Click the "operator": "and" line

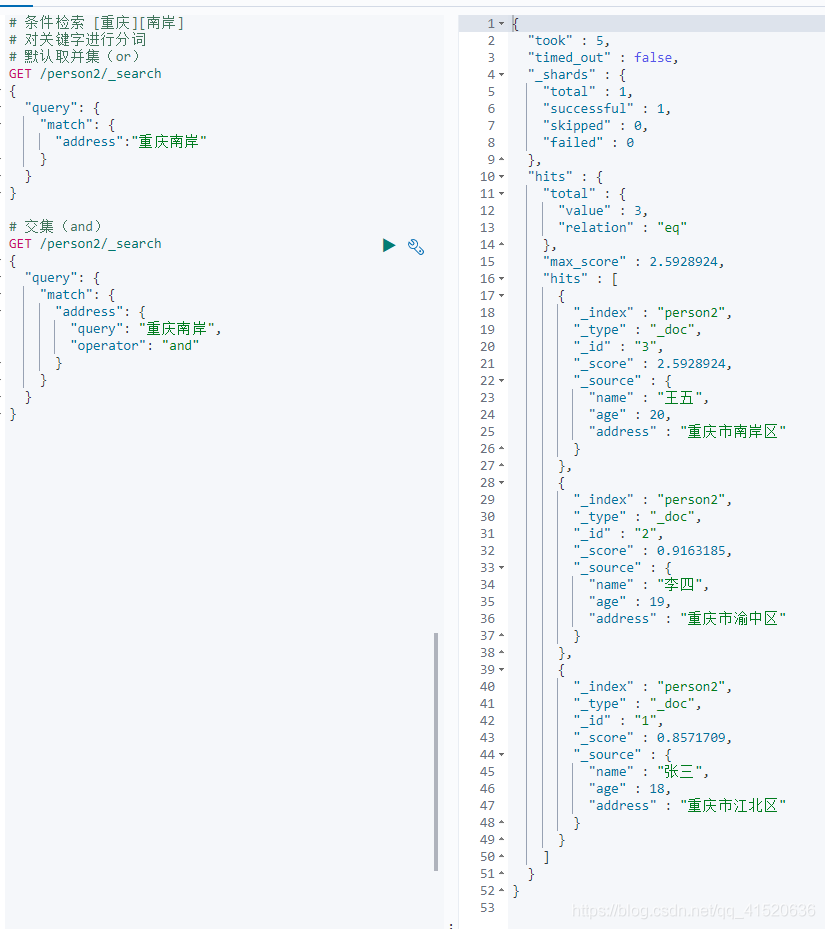pyautogui.click(x=135, y=345)
